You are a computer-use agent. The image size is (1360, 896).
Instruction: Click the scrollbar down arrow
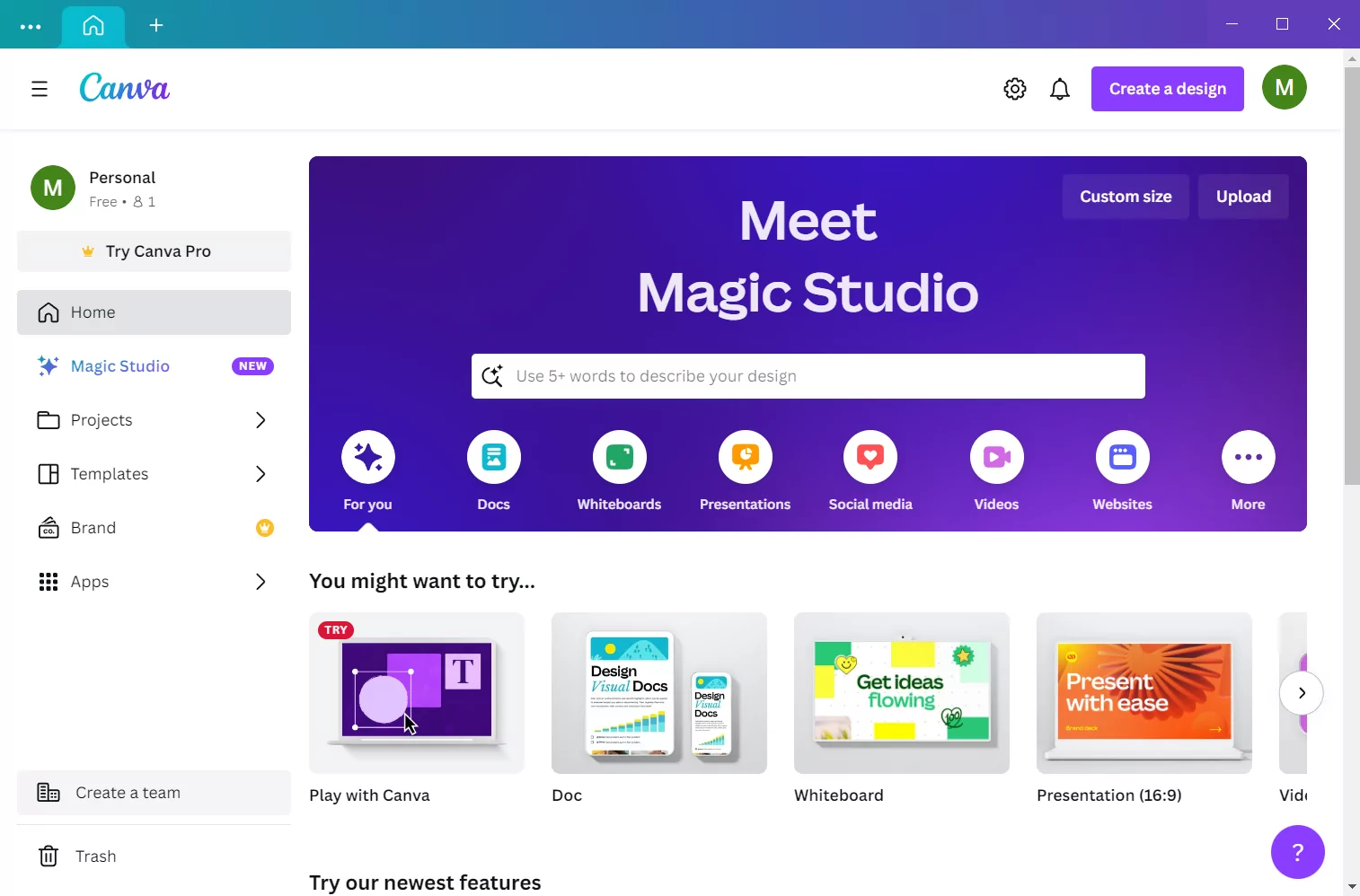pos(1352,887)
